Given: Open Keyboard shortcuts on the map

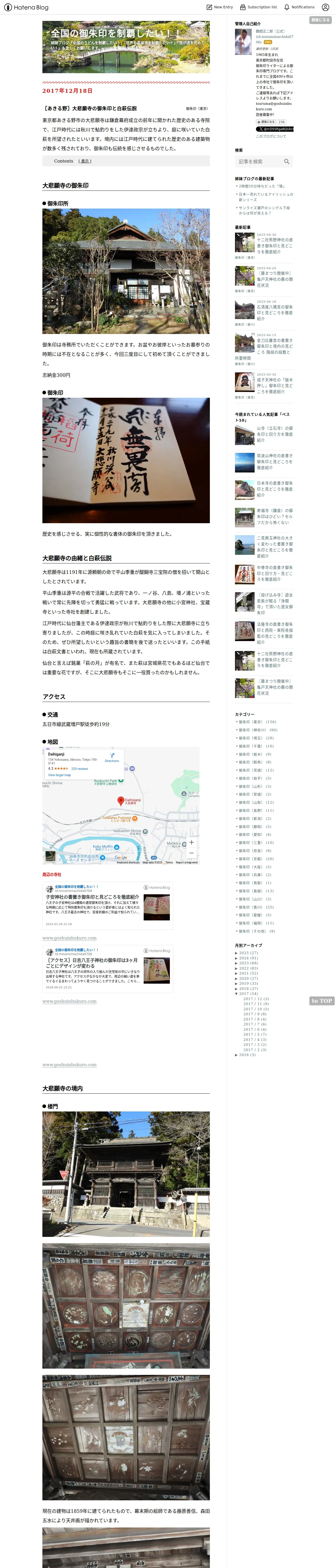Looking at the screenshot, I should tap(128, 862).
